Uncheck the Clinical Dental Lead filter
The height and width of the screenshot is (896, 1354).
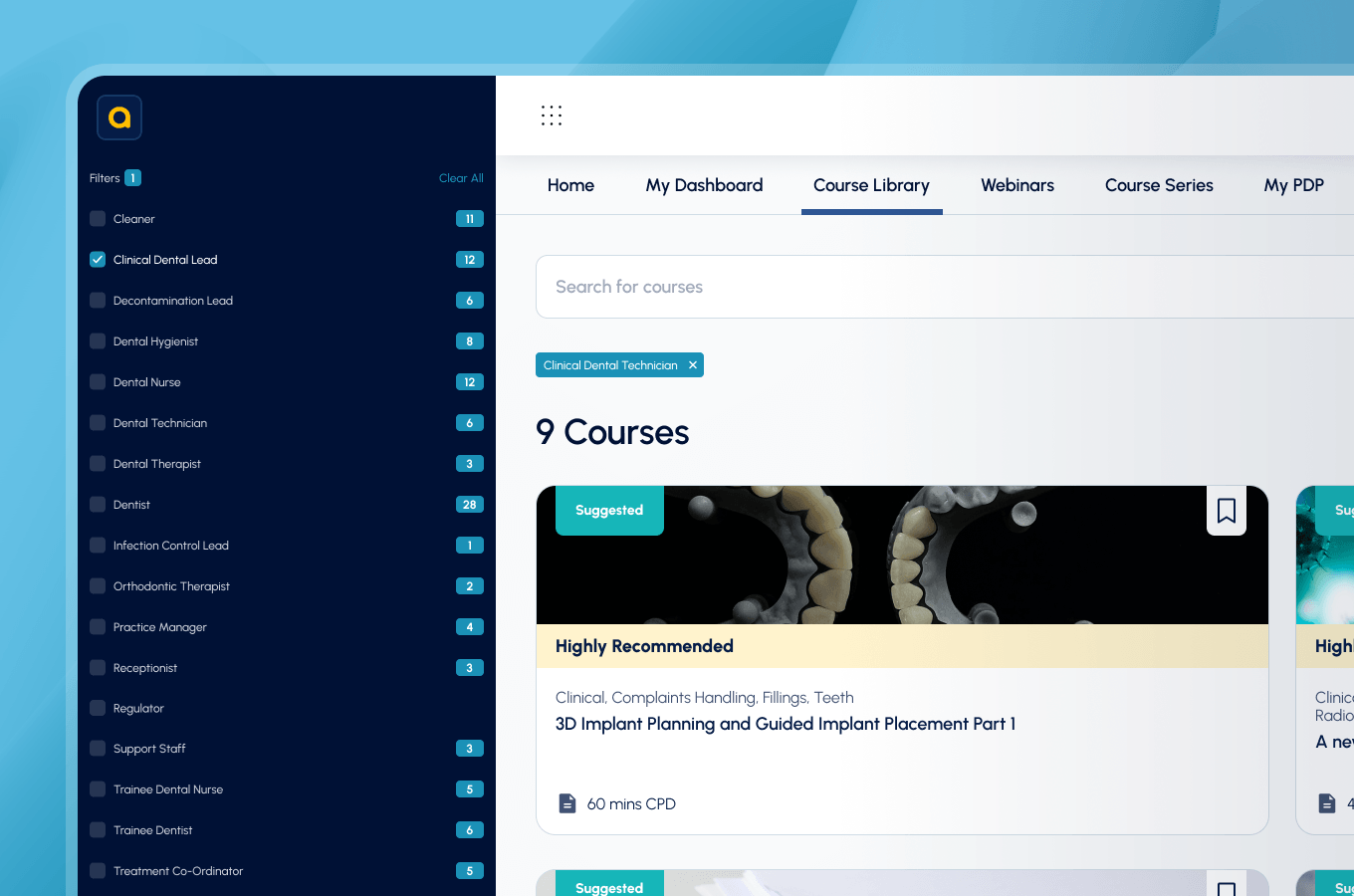click(x=98, y=260)
